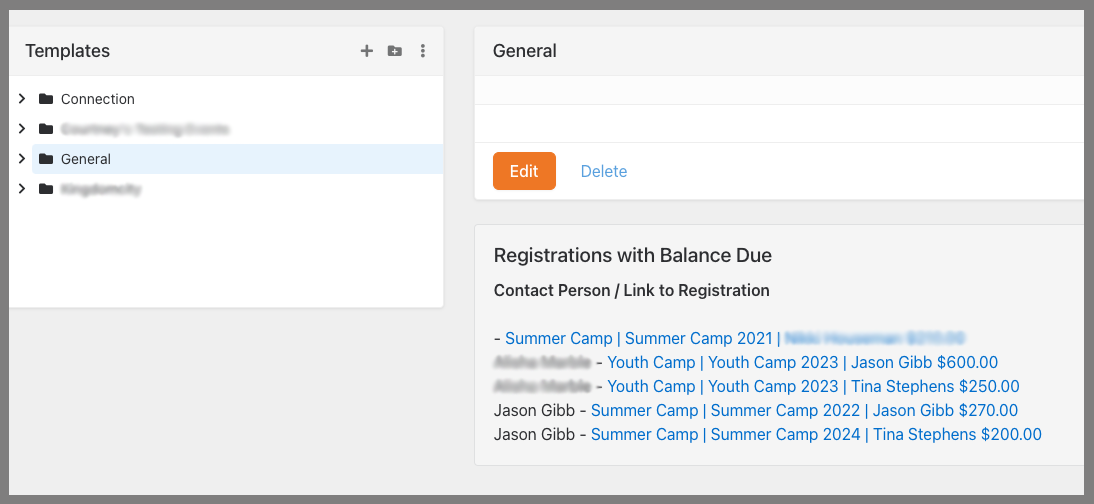Open the three-dot Templates options menu
Screen dimensions: 1094x504
423,51
